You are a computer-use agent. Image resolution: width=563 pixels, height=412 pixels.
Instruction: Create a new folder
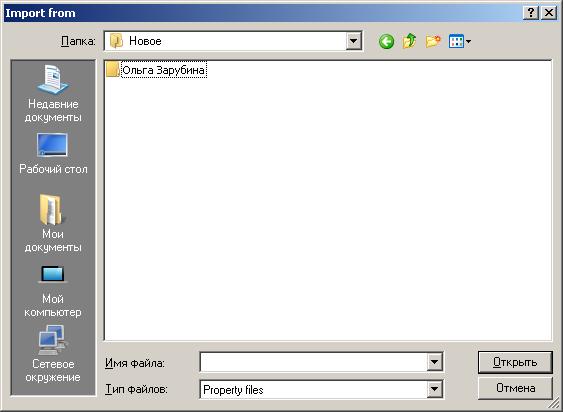click(433, 41)
